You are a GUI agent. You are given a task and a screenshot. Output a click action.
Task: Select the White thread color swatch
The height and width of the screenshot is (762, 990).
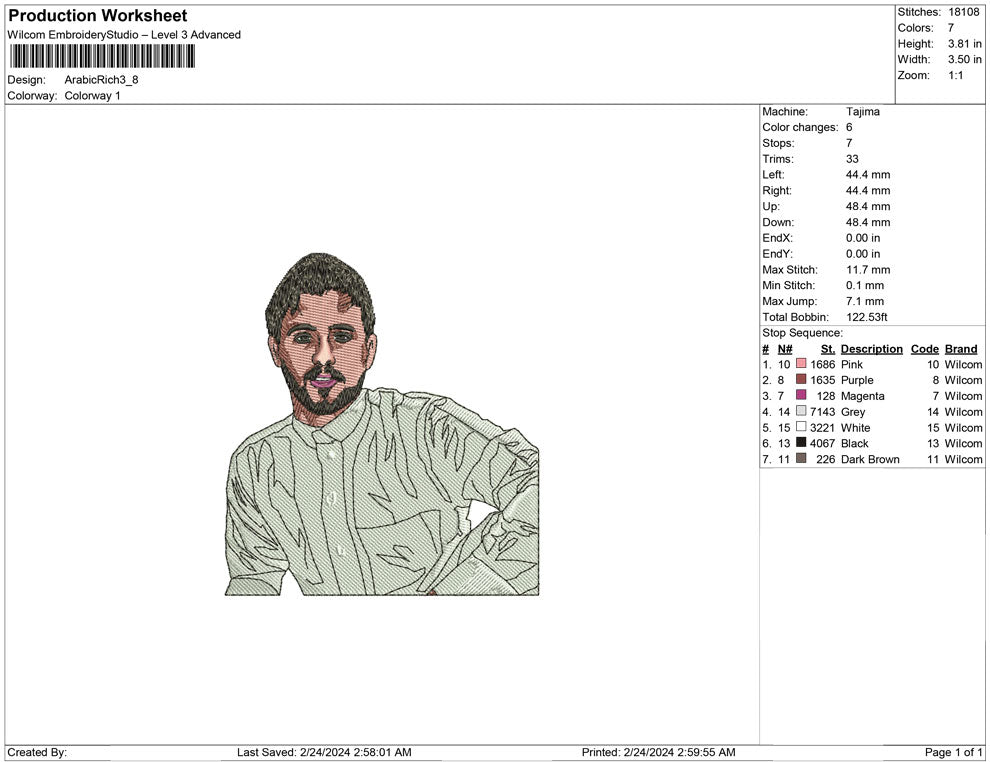(801, 427)
